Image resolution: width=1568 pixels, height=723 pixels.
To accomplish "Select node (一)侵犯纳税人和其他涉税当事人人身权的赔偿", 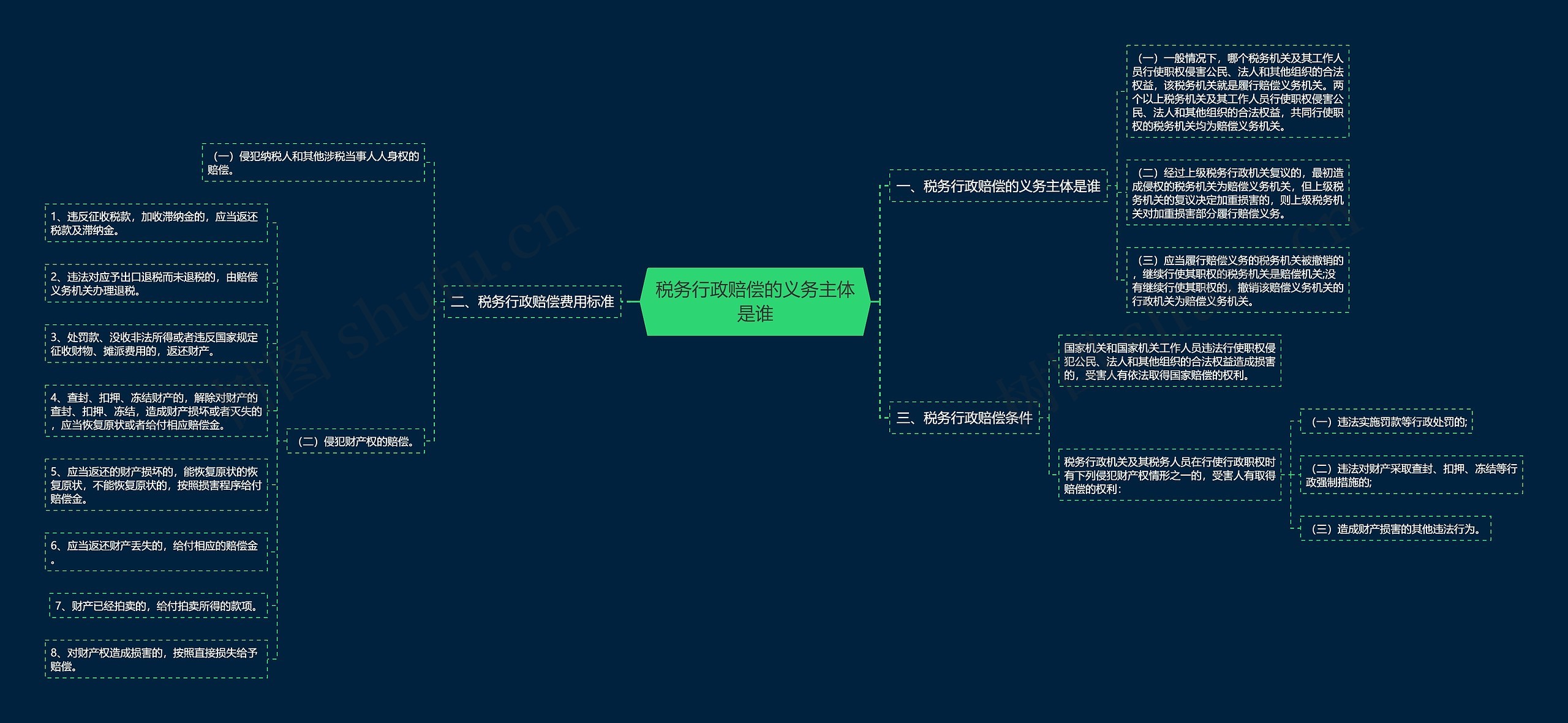I will [313, 163].
